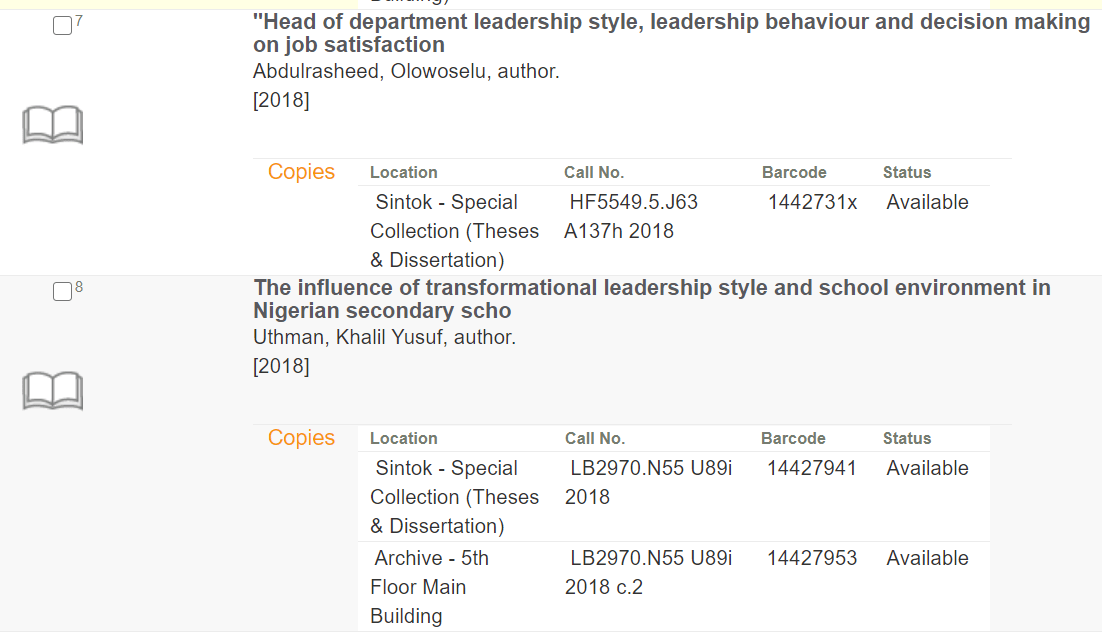Click the Archive - 5th Floor Main Building location
This screenshot has height=633, width=1102.
[x=431, y=587]
